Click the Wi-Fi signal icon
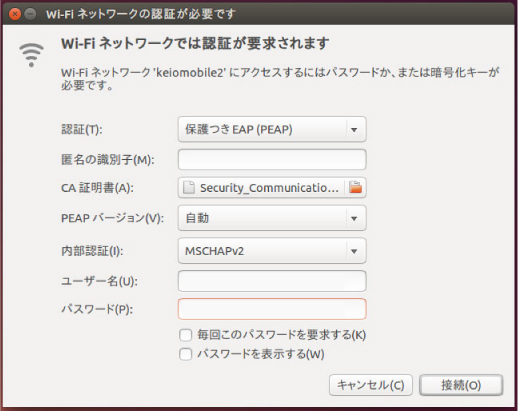 pos(31,55)
